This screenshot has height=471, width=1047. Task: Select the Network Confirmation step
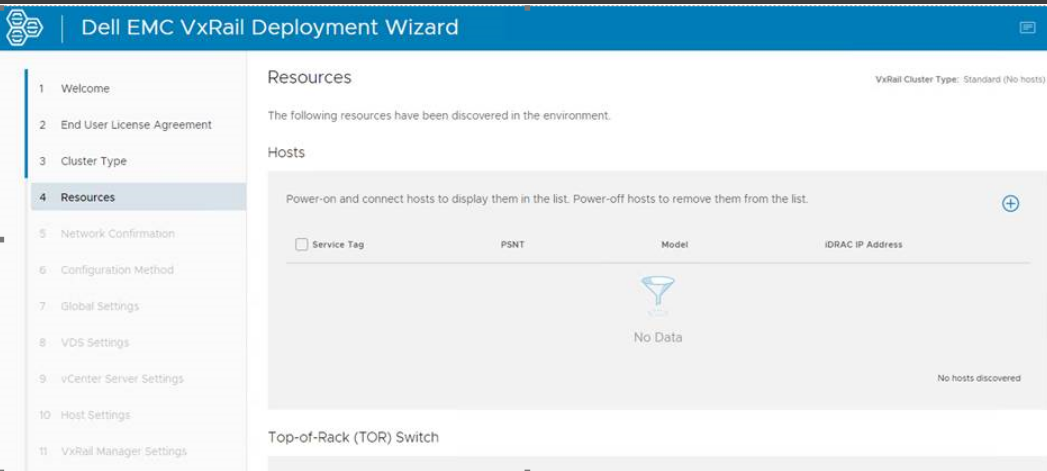coord(137,234)
